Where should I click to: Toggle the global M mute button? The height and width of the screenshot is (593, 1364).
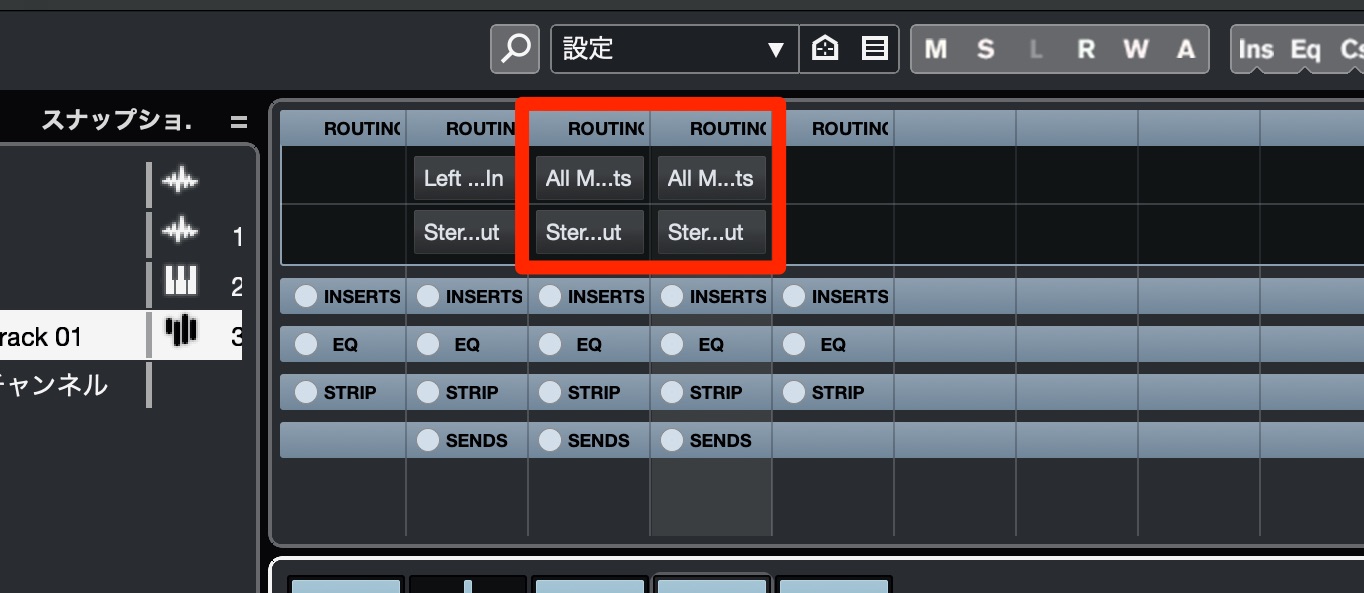pos(936,49)
